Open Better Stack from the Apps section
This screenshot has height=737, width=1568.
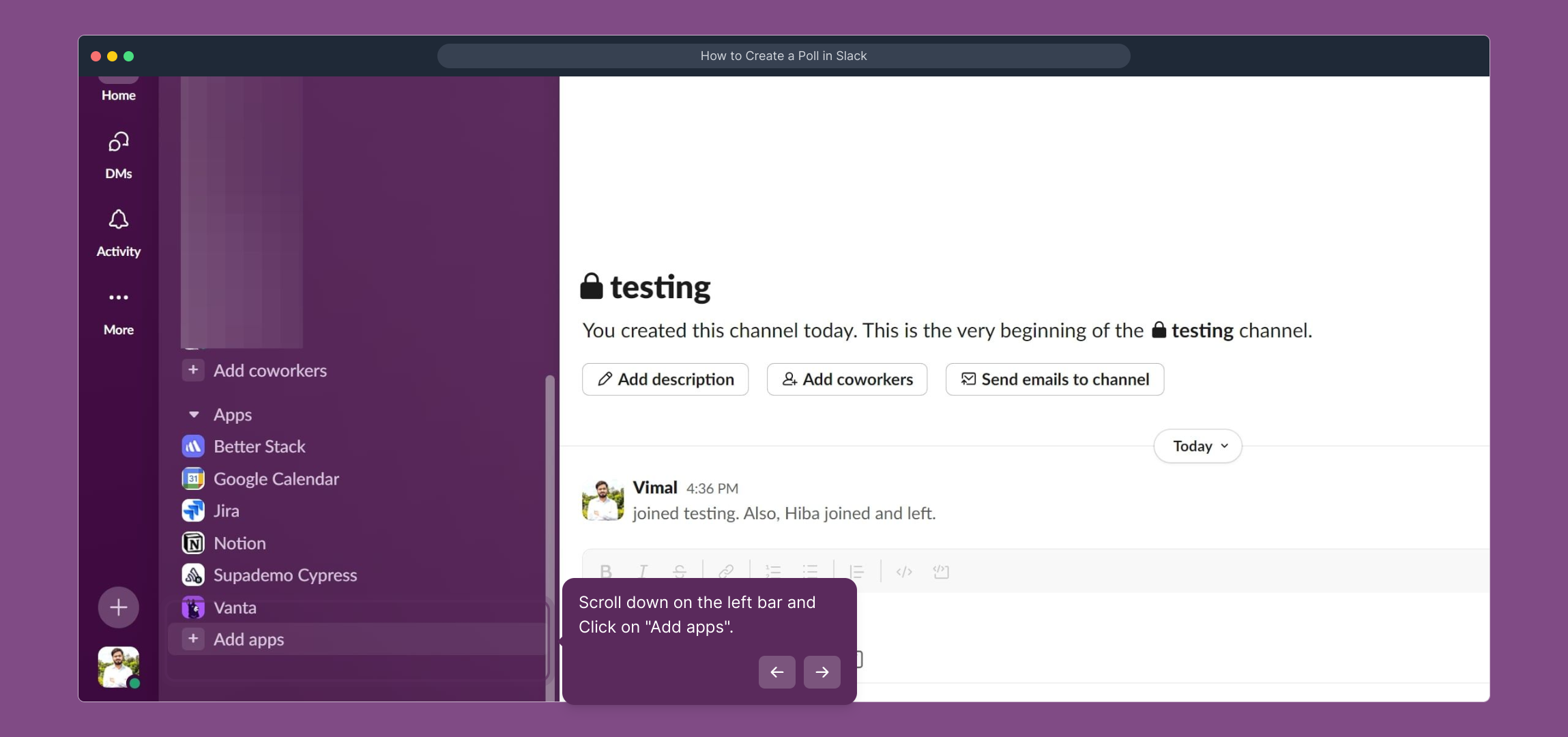pyautogui.click(x=259, y=446)
